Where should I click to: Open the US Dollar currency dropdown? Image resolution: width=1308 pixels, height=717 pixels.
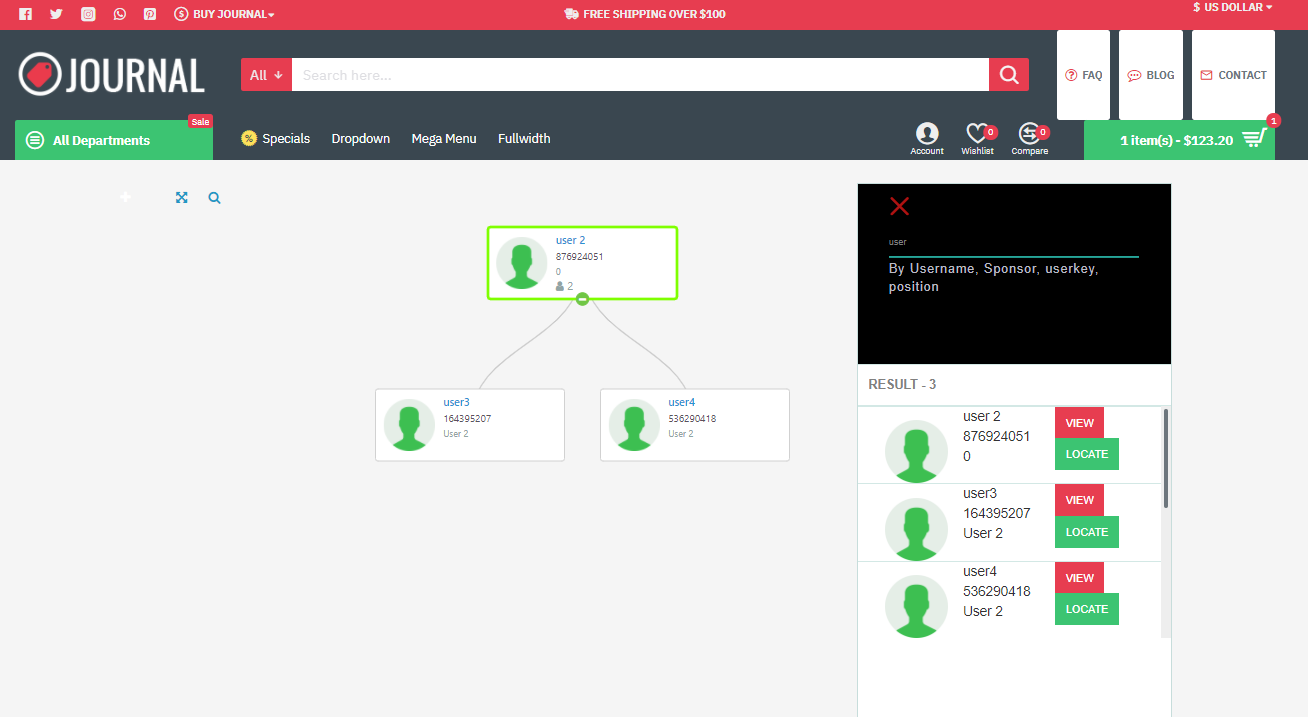1232,7
